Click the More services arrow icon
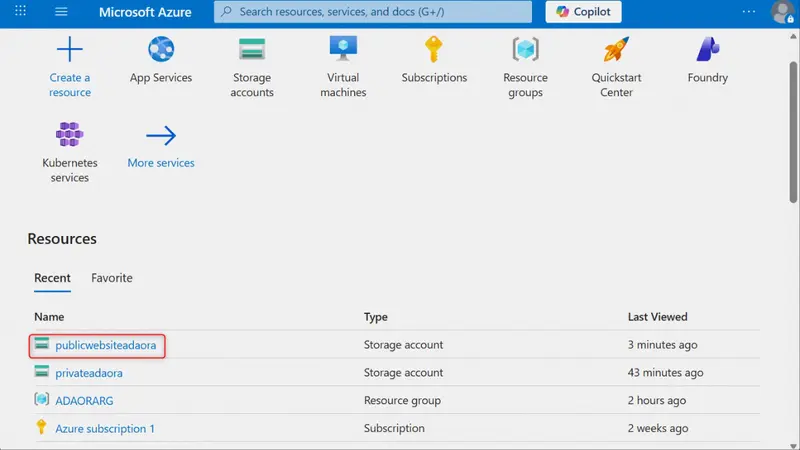 161,135
